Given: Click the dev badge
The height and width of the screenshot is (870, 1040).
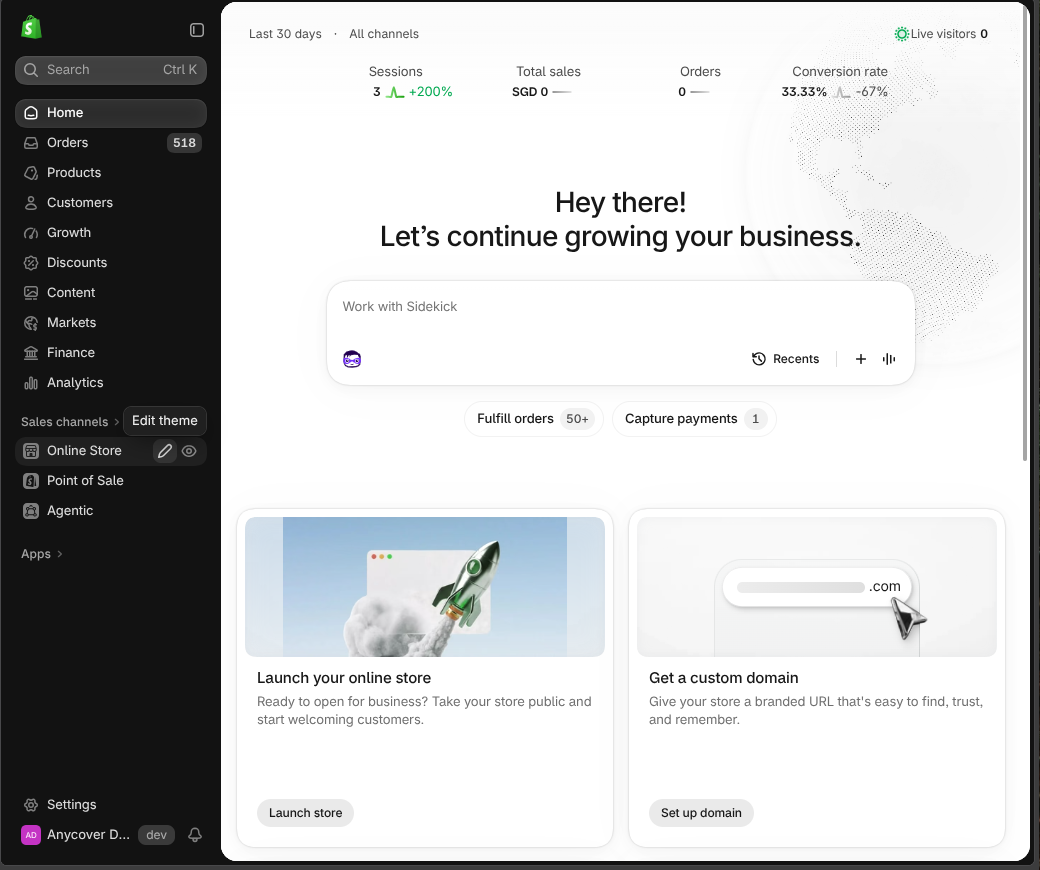Looking at the screenshot, I should [x=156, y=835].
